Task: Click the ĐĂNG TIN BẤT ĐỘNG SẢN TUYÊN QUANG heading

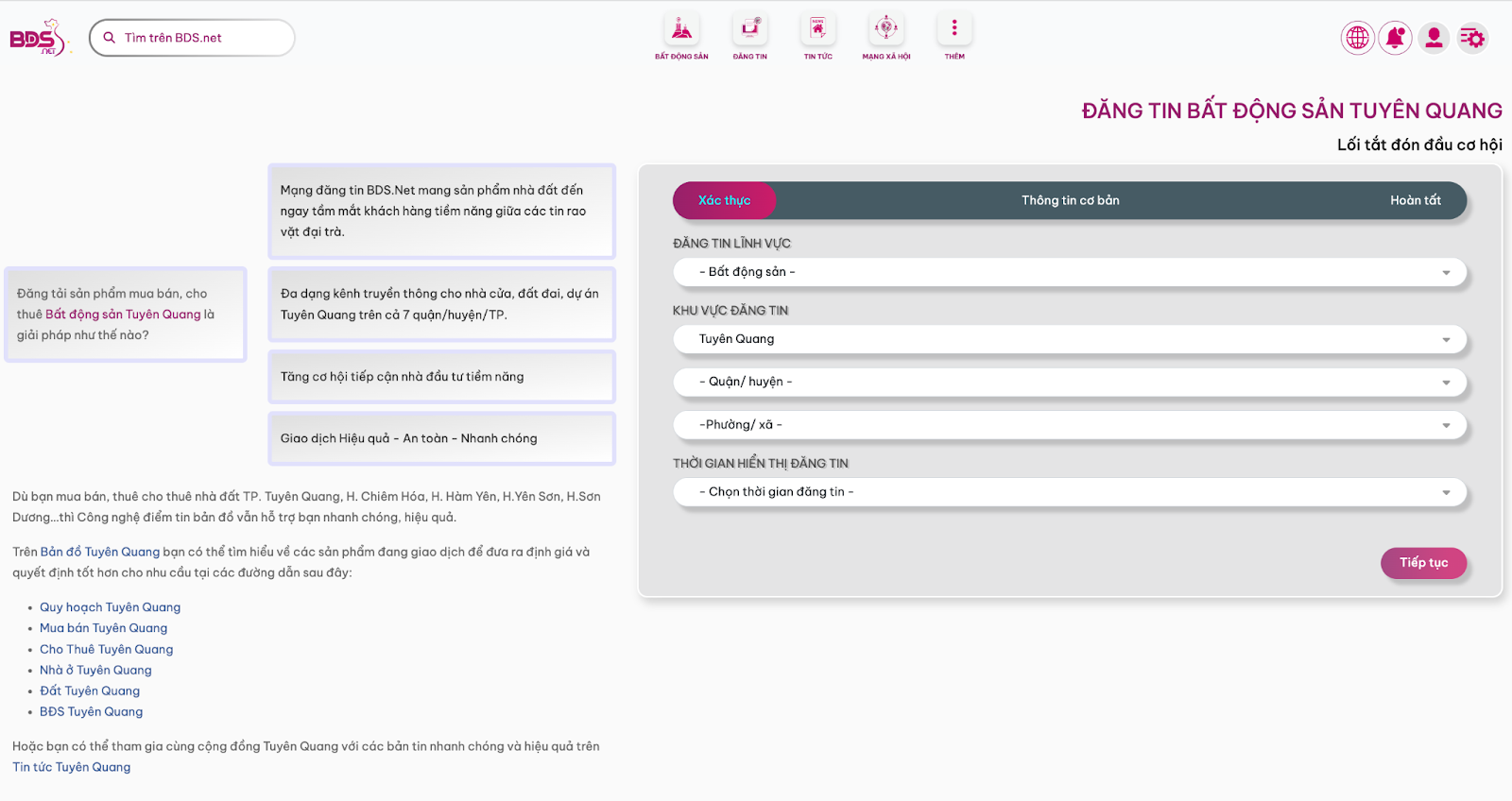Action: coord(1292,111)
